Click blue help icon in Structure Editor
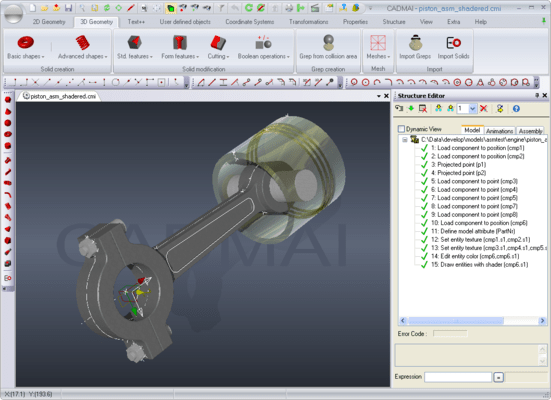The height and width of the screenshot is (400, 551). click(x=516, y=109)
